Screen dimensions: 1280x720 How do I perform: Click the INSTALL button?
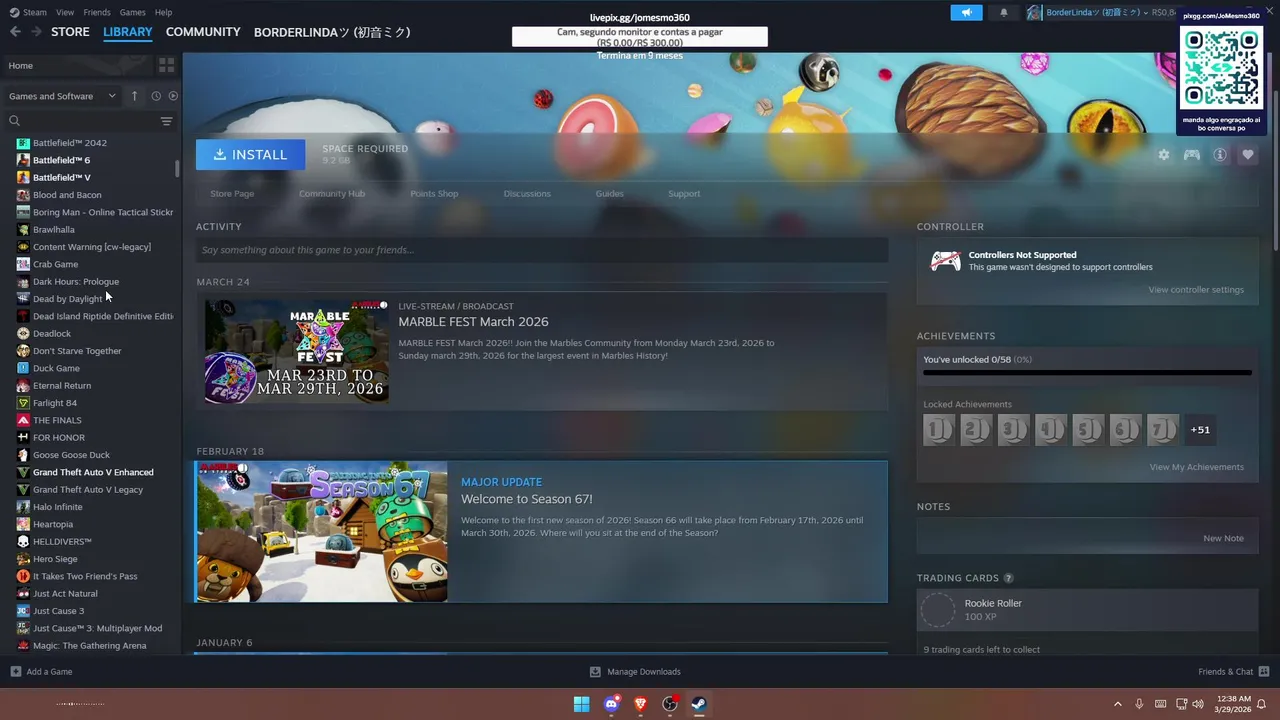250,155
